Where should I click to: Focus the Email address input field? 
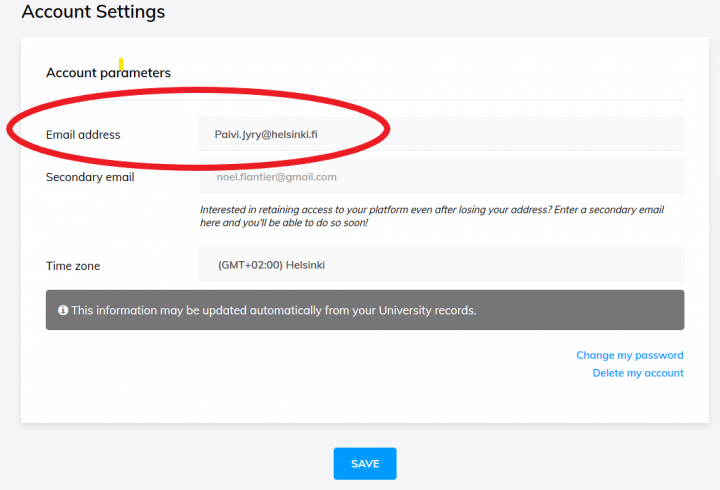(x=441, y=134)
